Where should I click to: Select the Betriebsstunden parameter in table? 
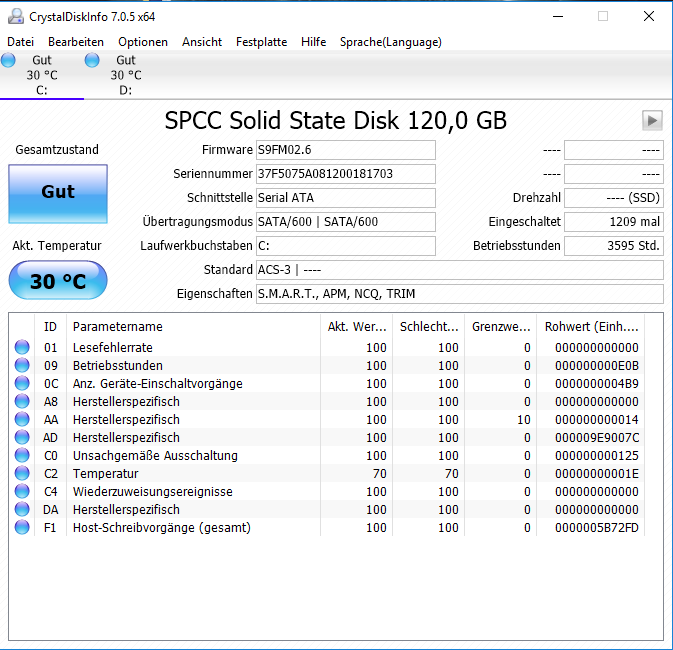(x=118, y=365)
